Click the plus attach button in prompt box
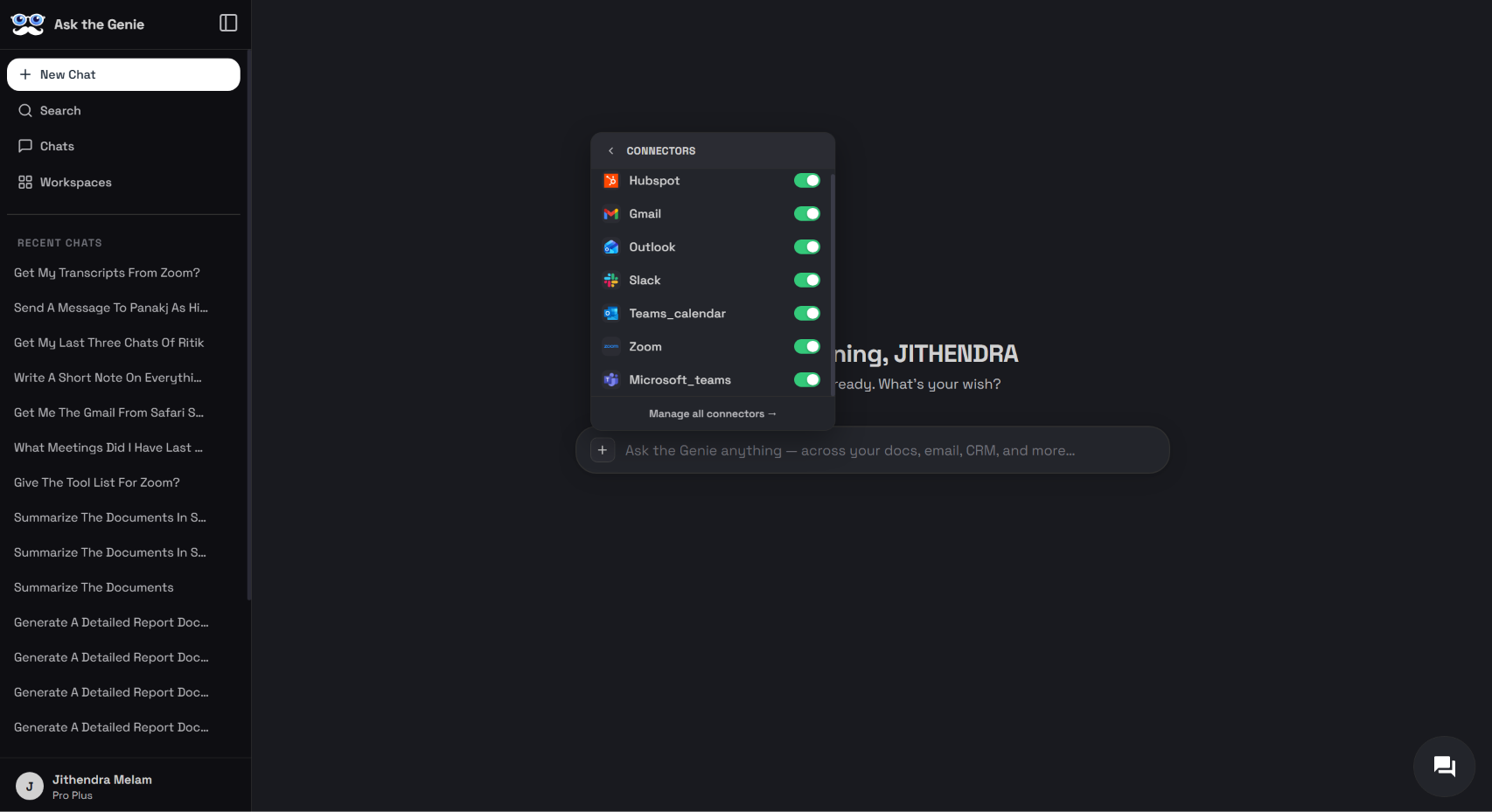 pos(603,450)
